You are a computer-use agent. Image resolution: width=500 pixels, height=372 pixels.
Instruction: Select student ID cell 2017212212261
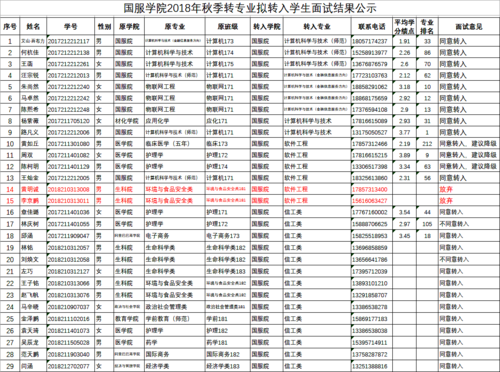[71, 64]
